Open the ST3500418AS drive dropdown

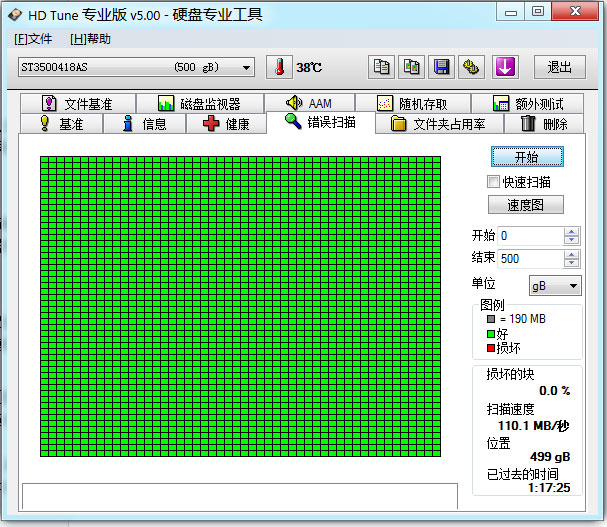(x=136, y=67)
